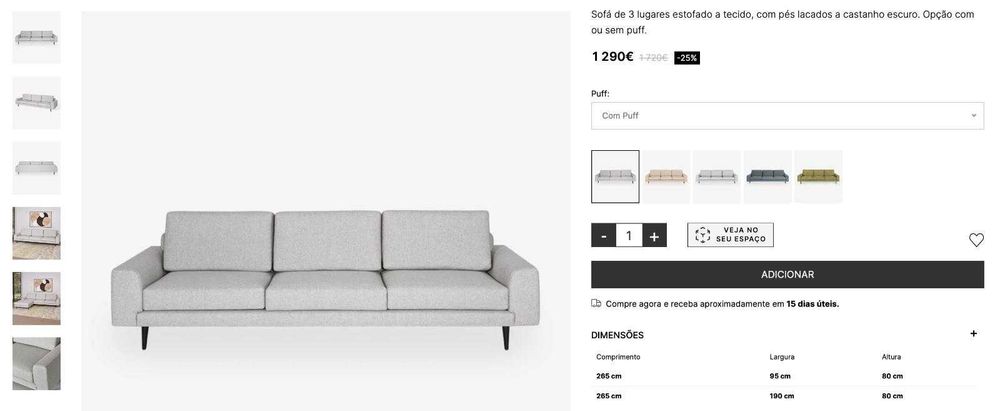Open the Puff dropdown
The height and width of the screenshot is (411, 1000).
tap(787, 116)
